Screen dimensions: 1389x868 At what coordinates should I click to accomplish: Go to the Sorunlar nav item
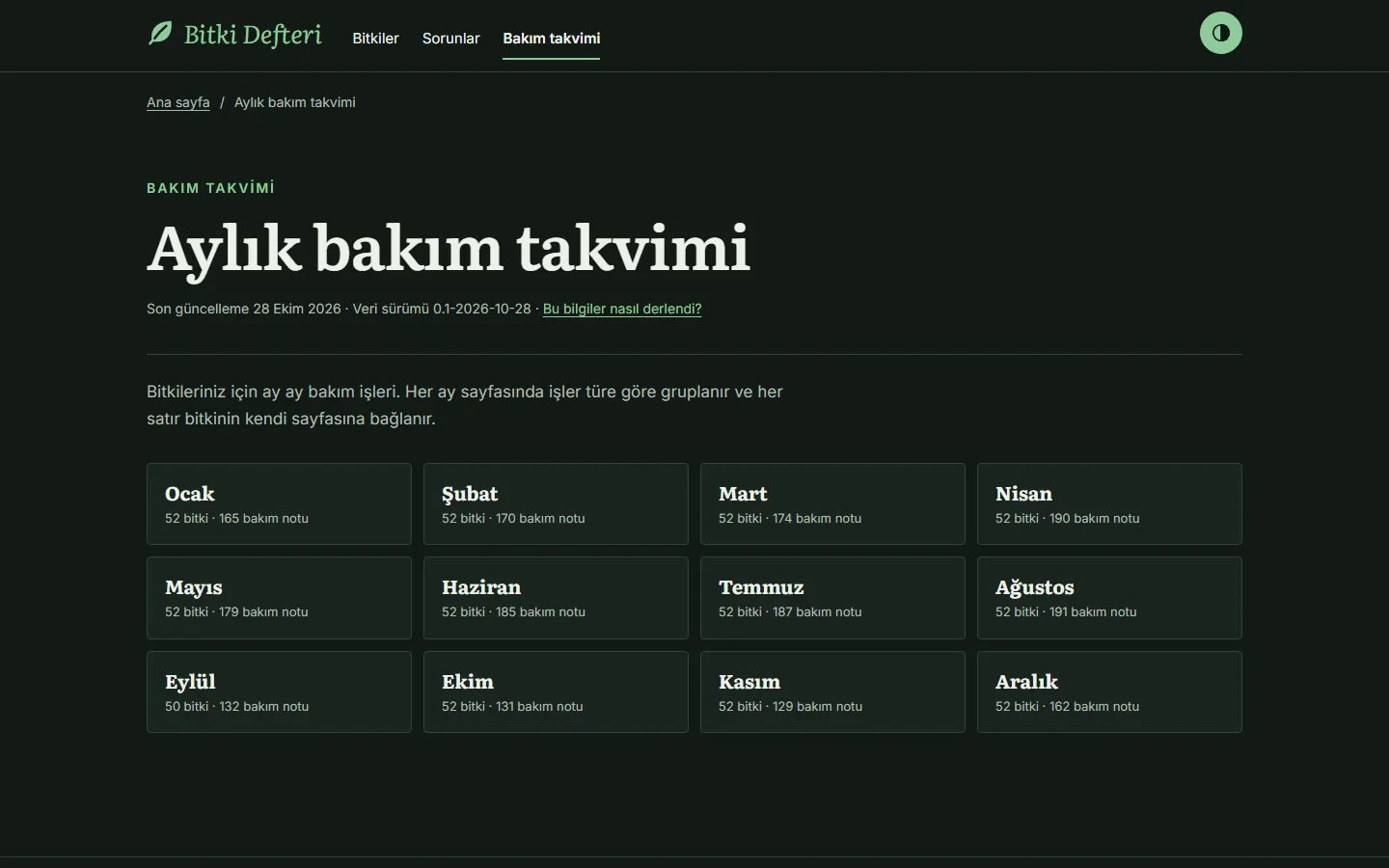pyautogui.click(x=450, y=39)
